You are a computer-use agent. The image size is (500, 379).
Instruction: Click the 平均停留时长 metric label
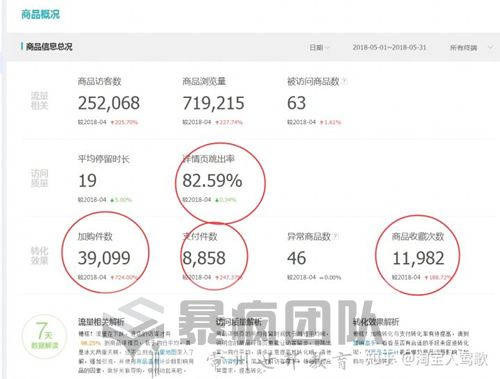coord(104,159)
